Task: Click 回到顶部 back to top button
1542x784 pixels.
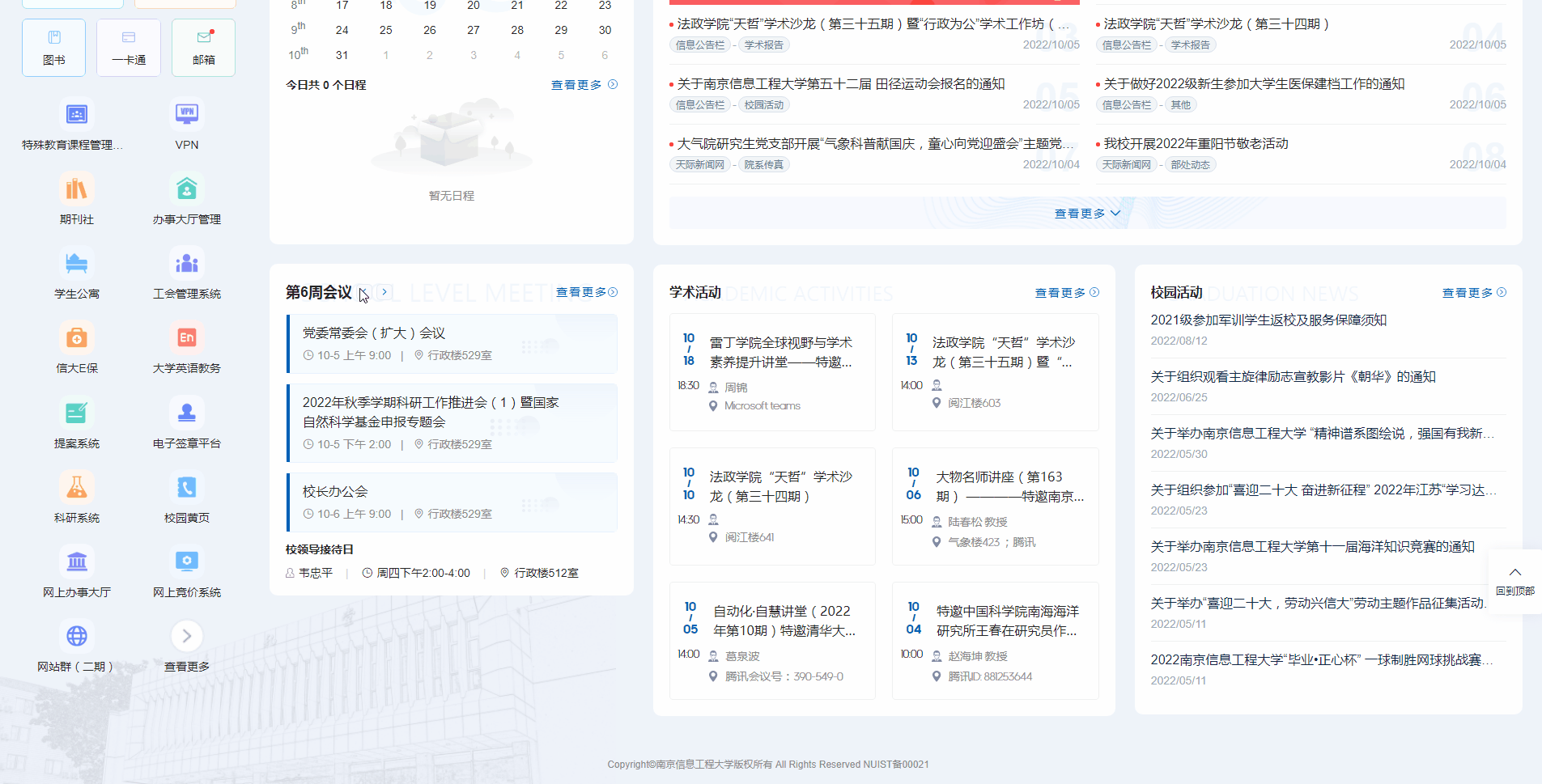Action: point(1514,580)
